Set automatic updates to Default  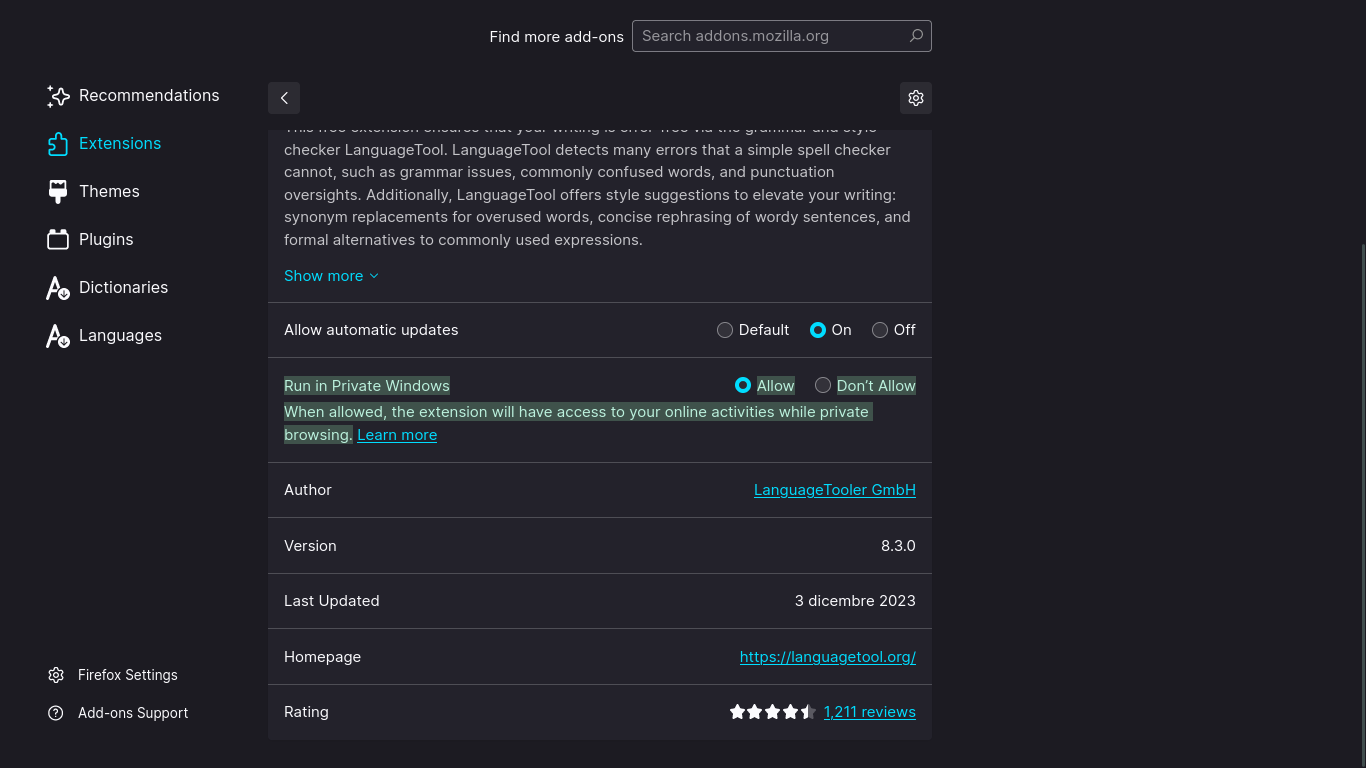coord(725,330)
